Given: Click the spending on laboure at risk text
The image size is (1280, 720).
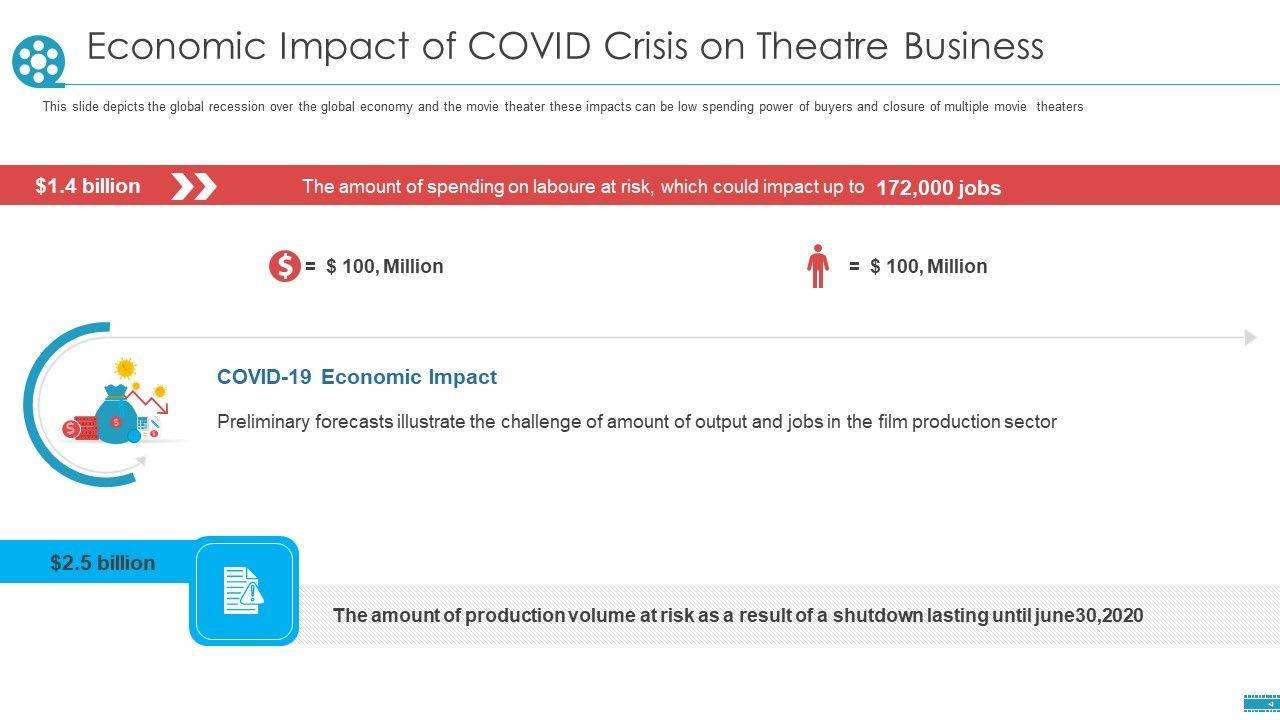Looking at the screenshot, I should [x=583, y=187].
